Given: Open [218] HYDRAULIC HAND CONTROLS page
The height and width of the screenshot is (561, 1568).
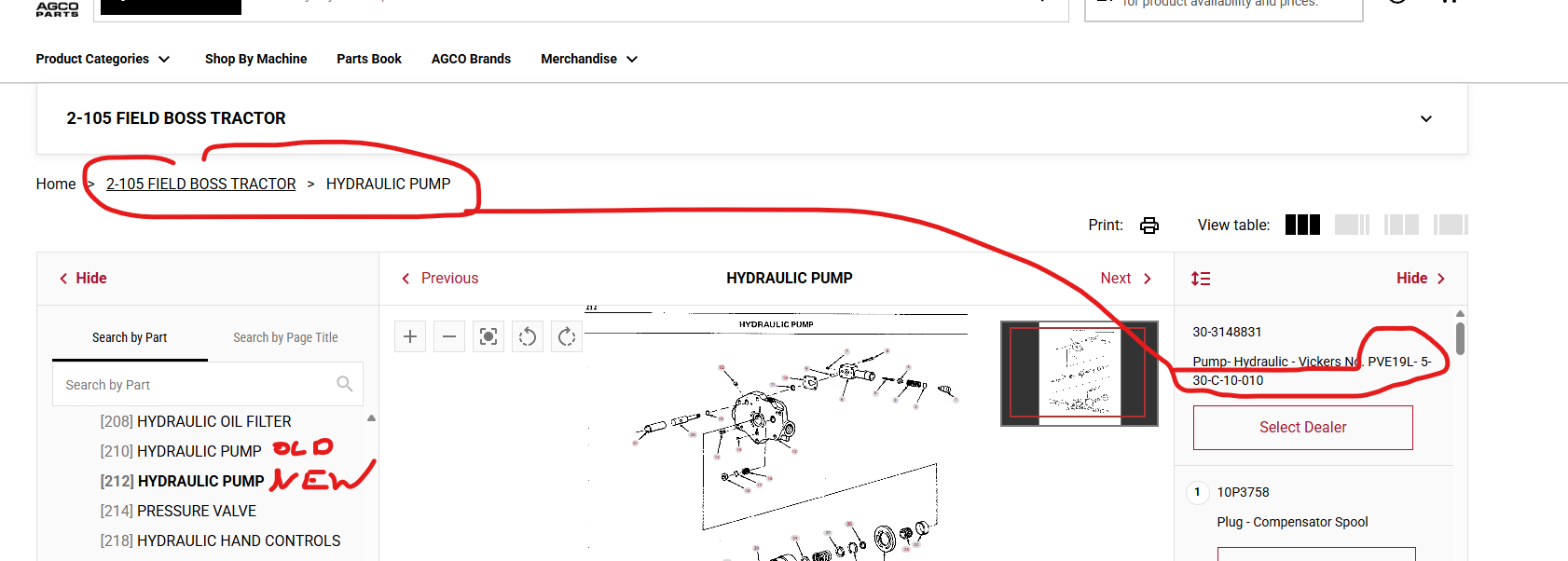Looking at the screenshot, I should (220, 540).
